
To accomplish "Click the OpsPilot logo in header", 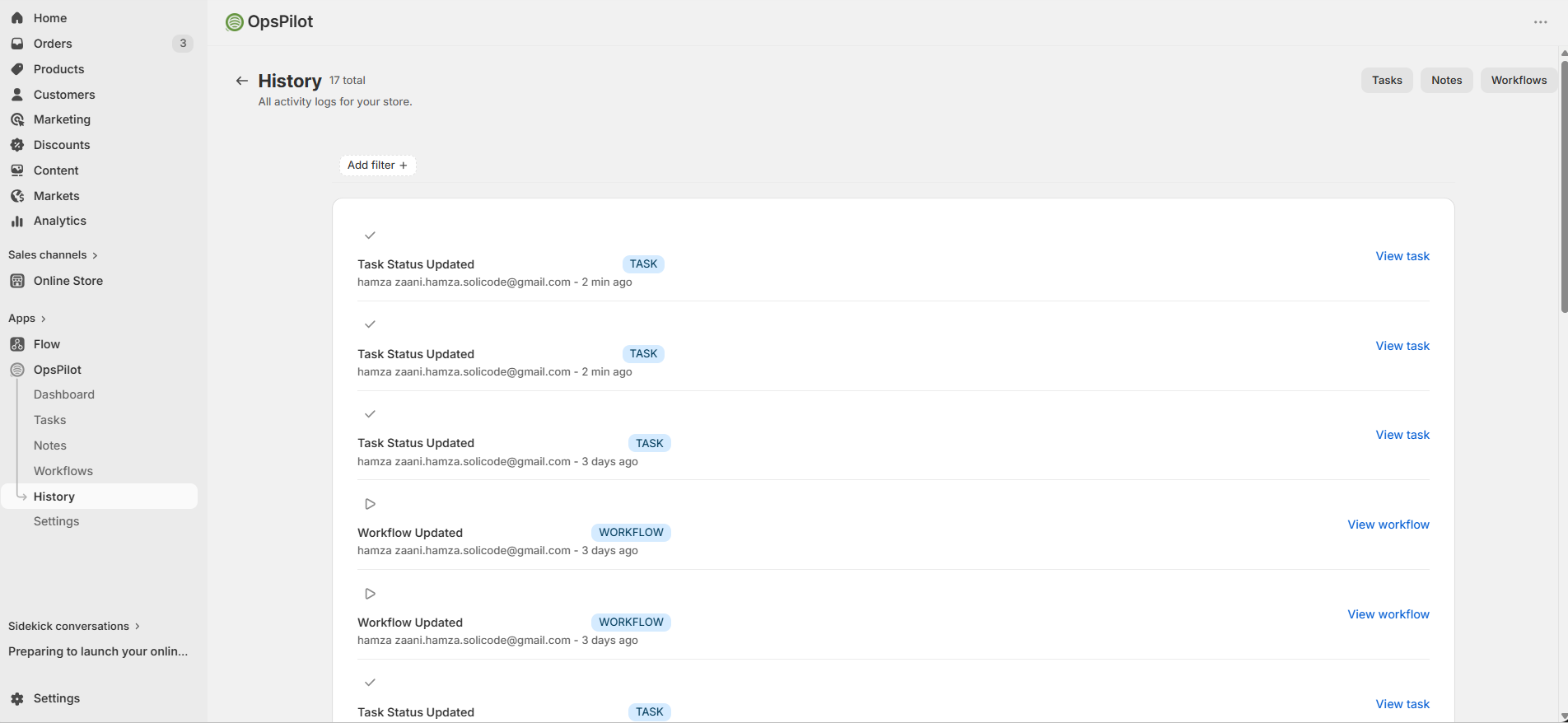I will (235, 22).
